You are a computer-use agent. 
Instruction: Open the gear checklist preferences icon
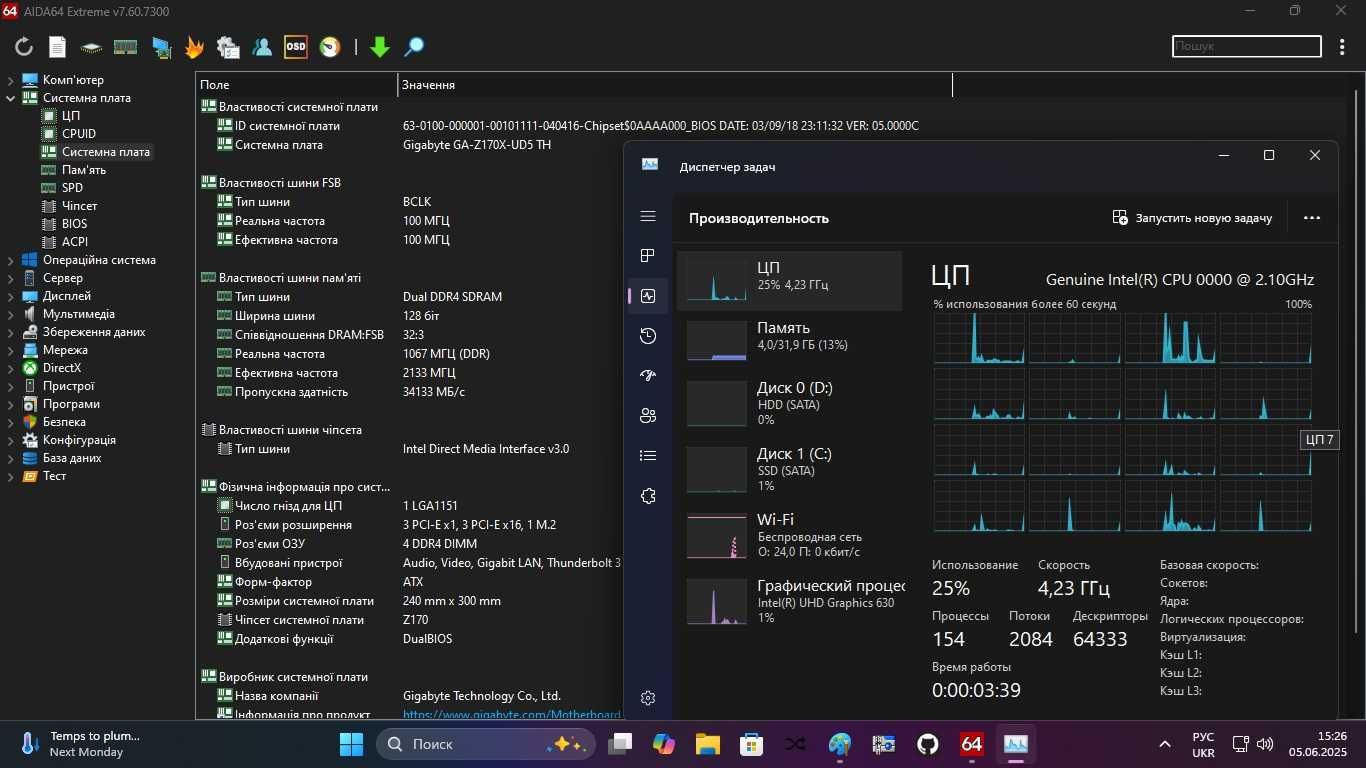pyautogui.click(x=228, y=47)
